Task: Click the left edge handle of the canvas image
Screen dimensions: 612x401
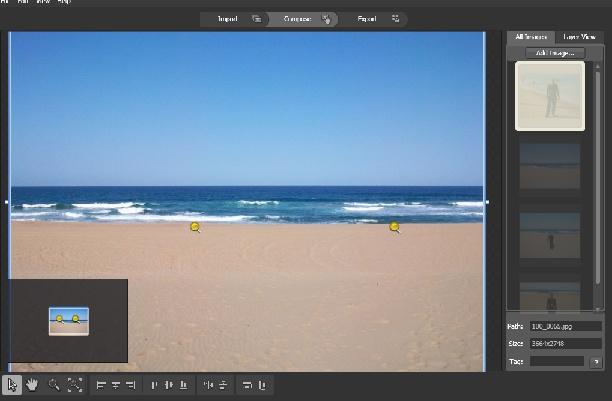Action: (x=7, y=202)
